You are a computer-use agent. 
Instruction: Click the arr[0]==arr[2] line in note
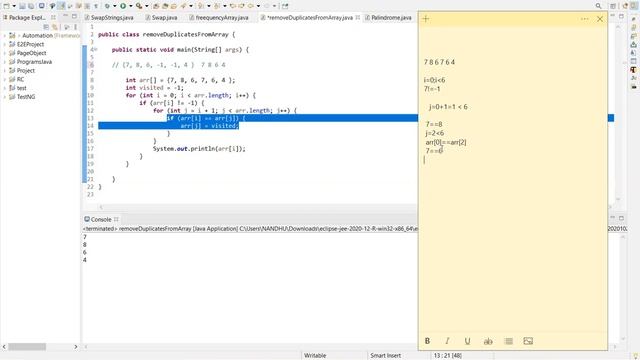446,142
